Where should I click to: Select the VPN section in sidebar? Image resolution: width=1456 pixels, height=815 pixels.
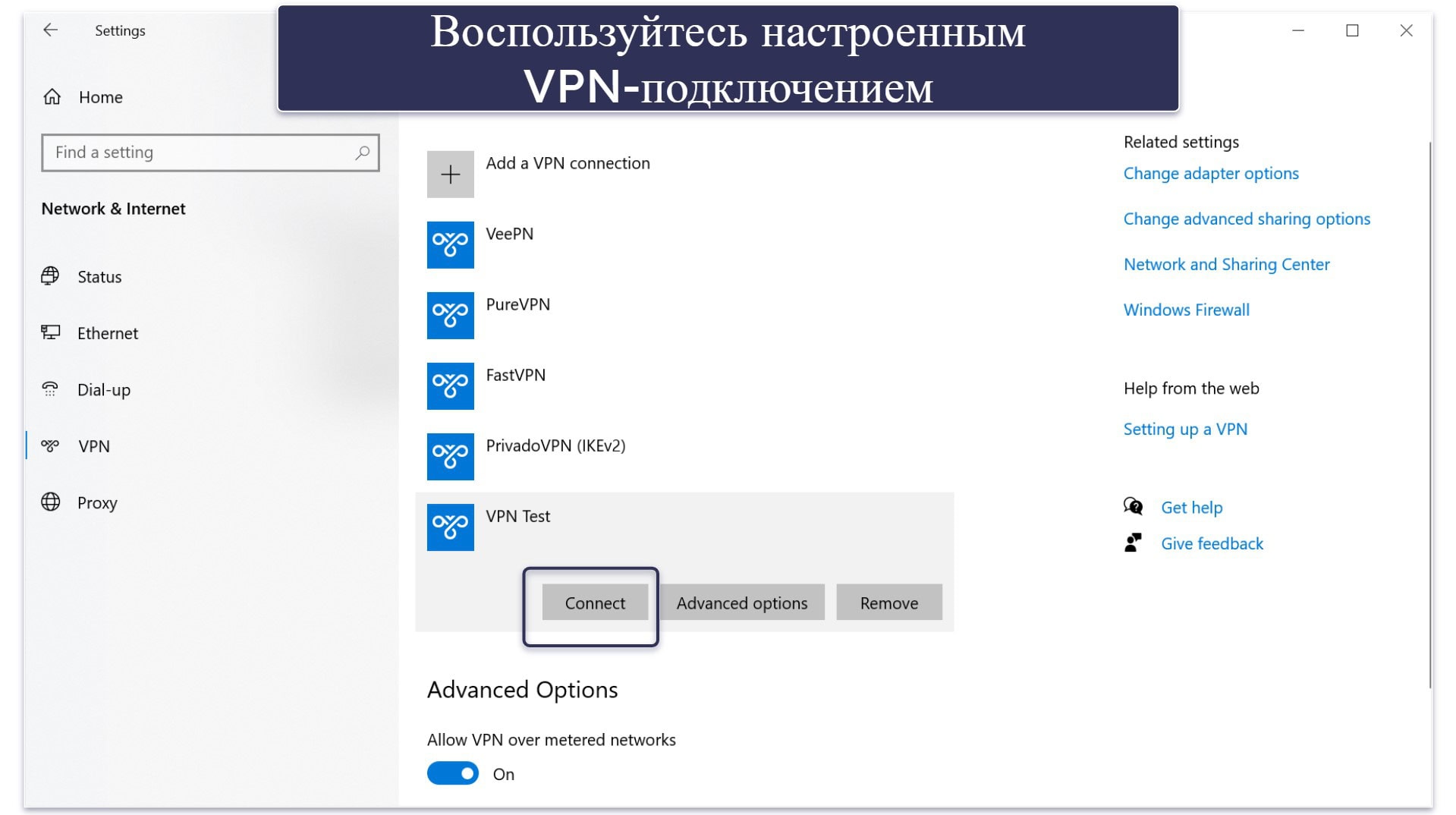76,446
